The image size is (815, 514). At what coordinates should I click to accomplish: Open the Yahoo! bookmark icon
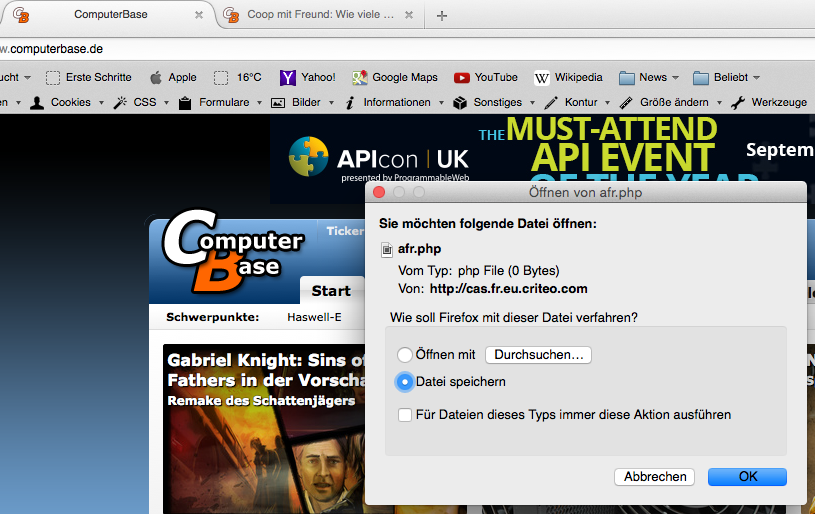(x=287, y=77)
